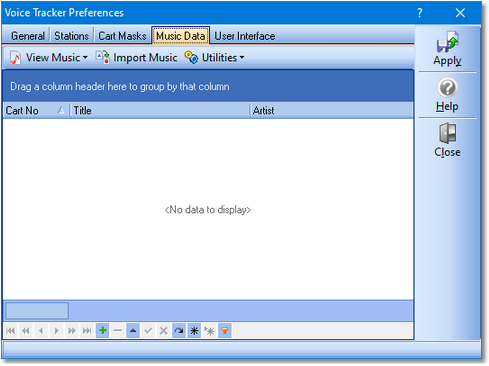Sort by the Cart No column header
Image resolution: width=489 pixels, height=366 pixels.
pyautogui.click(x=36, y=110)
